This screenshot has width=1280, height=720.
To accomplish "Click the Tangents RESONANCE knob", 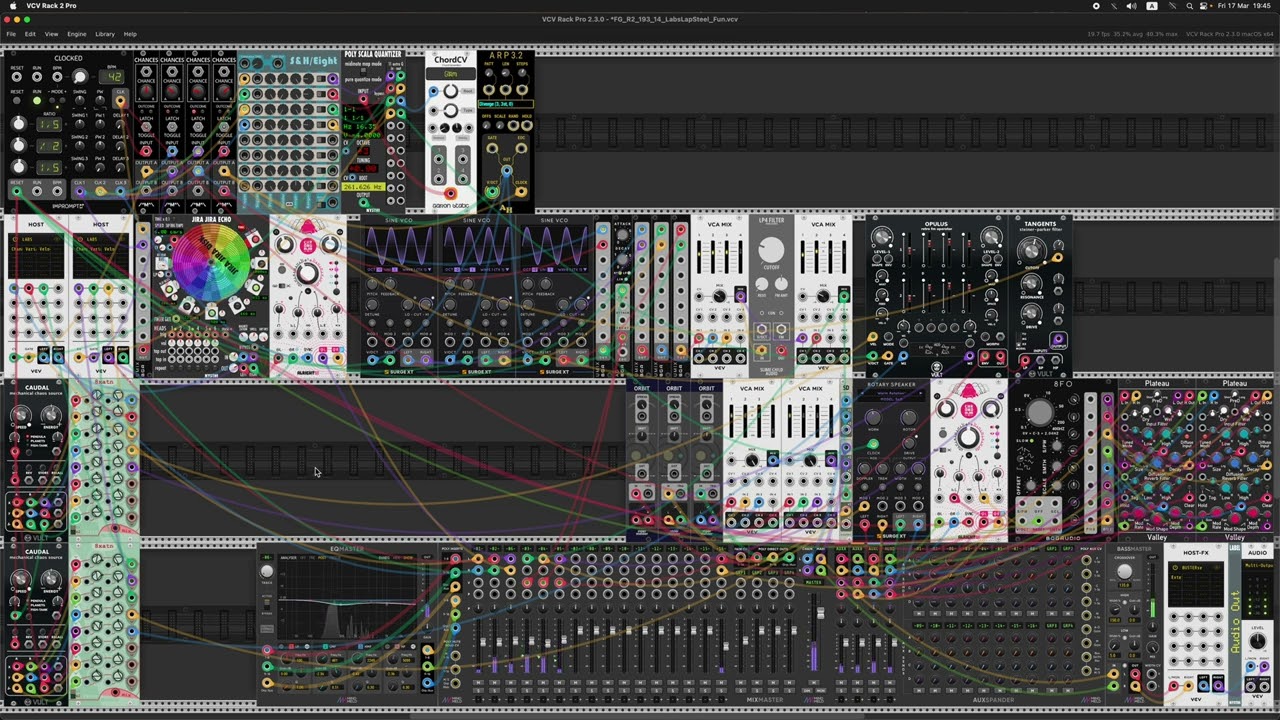I will [1031, 284].
